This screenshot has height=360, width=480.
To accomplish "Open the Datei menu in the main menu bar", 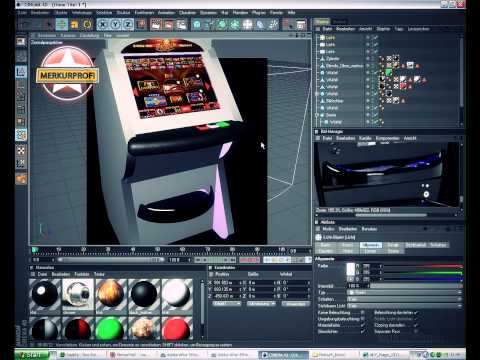I will click(x=23, y=13).
